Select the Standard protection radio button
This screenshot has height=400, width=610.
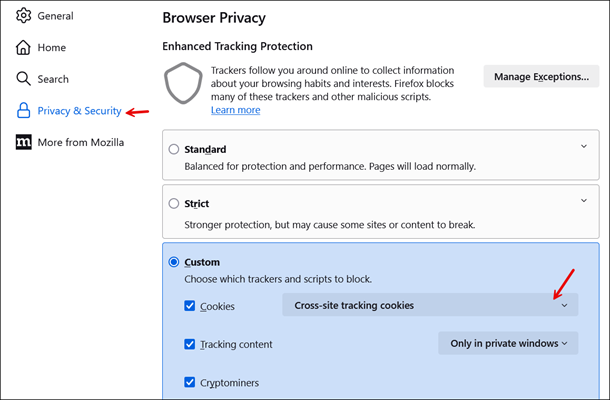click(x=174, y=149)
